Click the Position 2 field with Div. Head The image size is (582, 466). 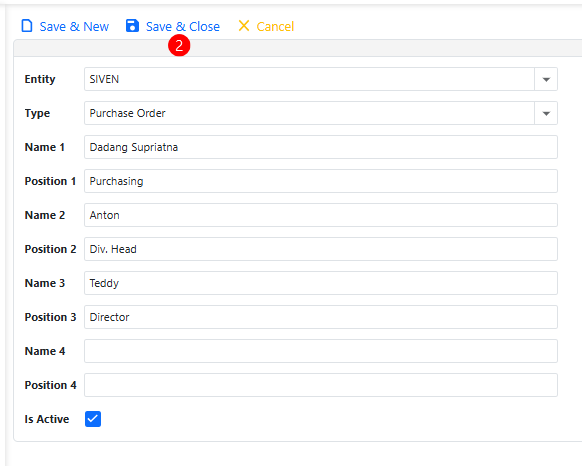tap(321, 249)
